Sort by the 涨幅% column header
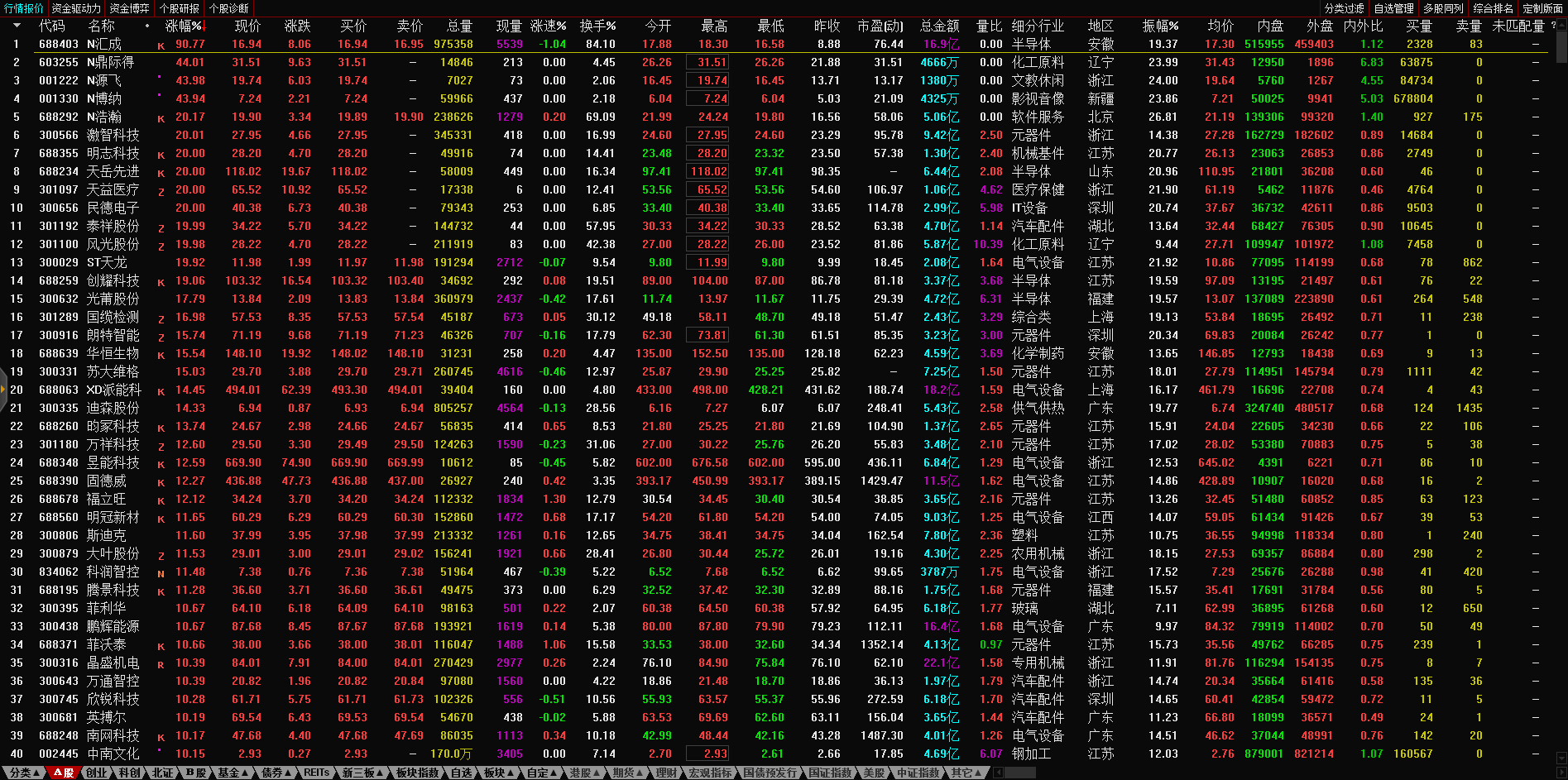Image resolution: width=1568 pixels, height=780 pixels. (184, 26)
